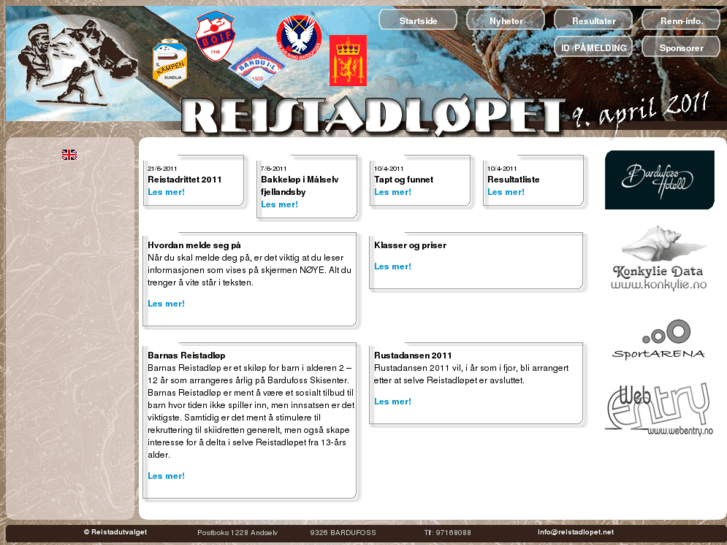
Task: Click Les mer! under Resultatliste
Action: 506,192
